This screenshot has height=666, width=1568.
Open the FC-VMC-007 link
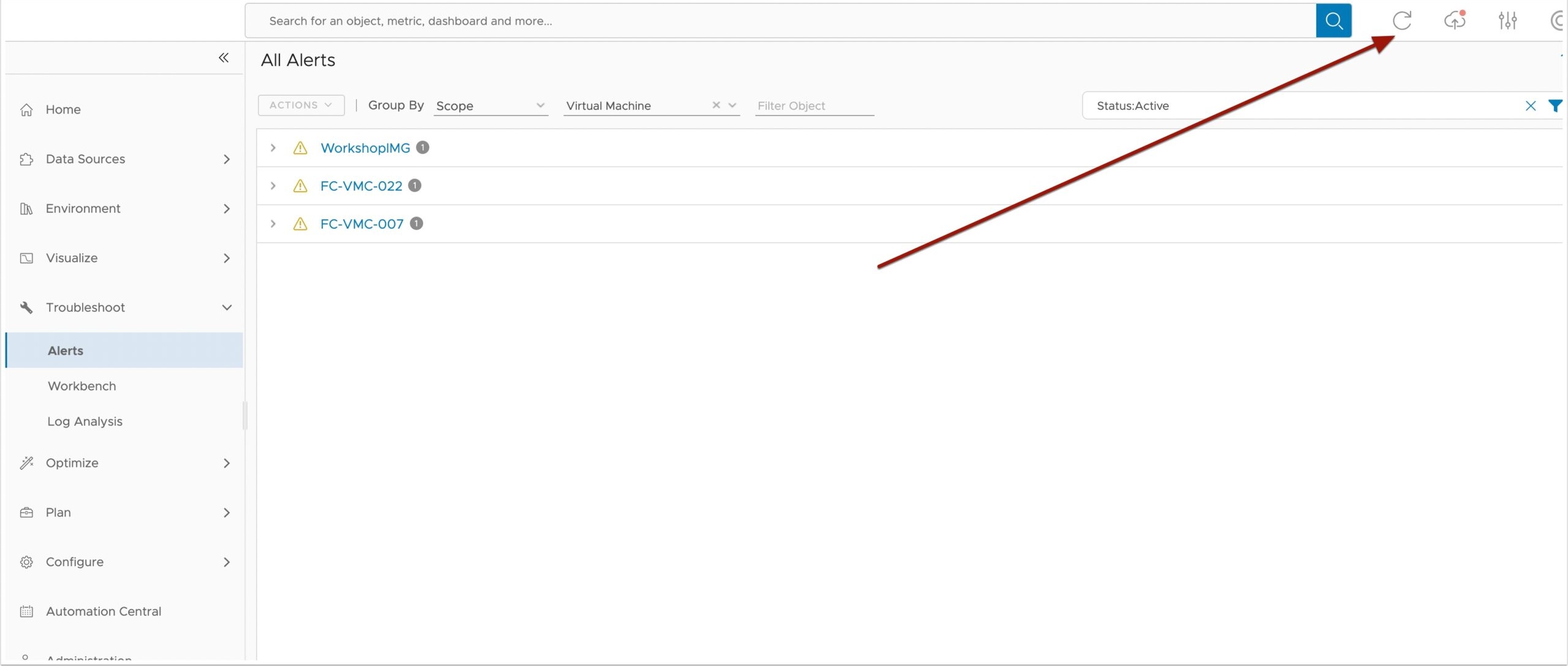tap(362, 224)
